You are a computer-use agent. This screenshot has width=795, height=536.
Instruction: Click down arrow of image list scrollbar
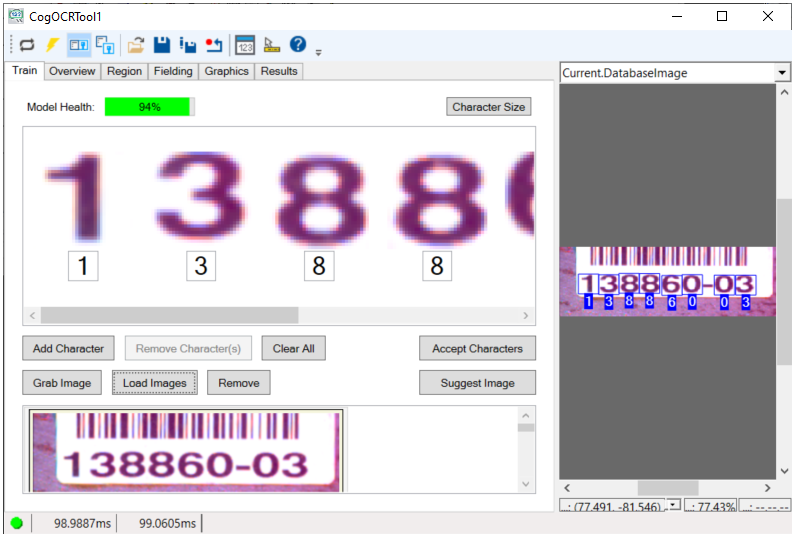(526, 484)
